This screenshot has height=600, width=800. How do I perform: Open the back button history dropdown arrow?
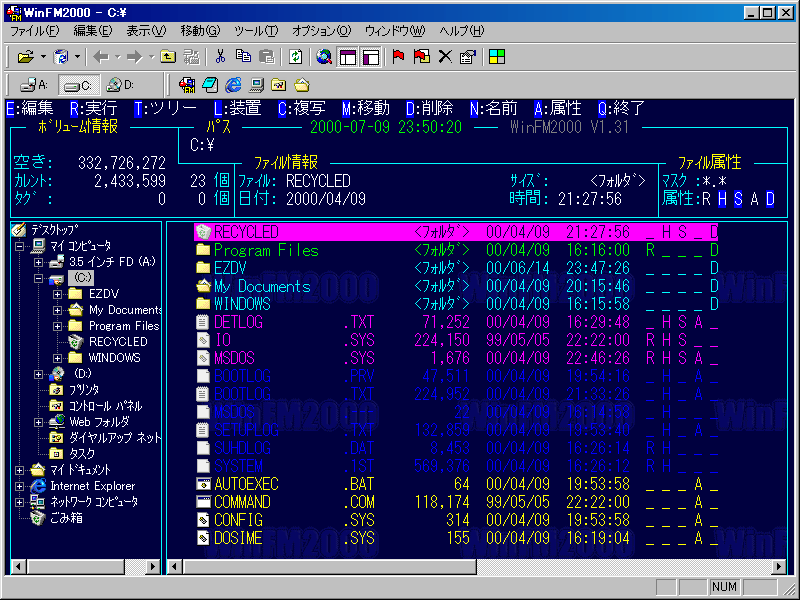pos(117,57)
